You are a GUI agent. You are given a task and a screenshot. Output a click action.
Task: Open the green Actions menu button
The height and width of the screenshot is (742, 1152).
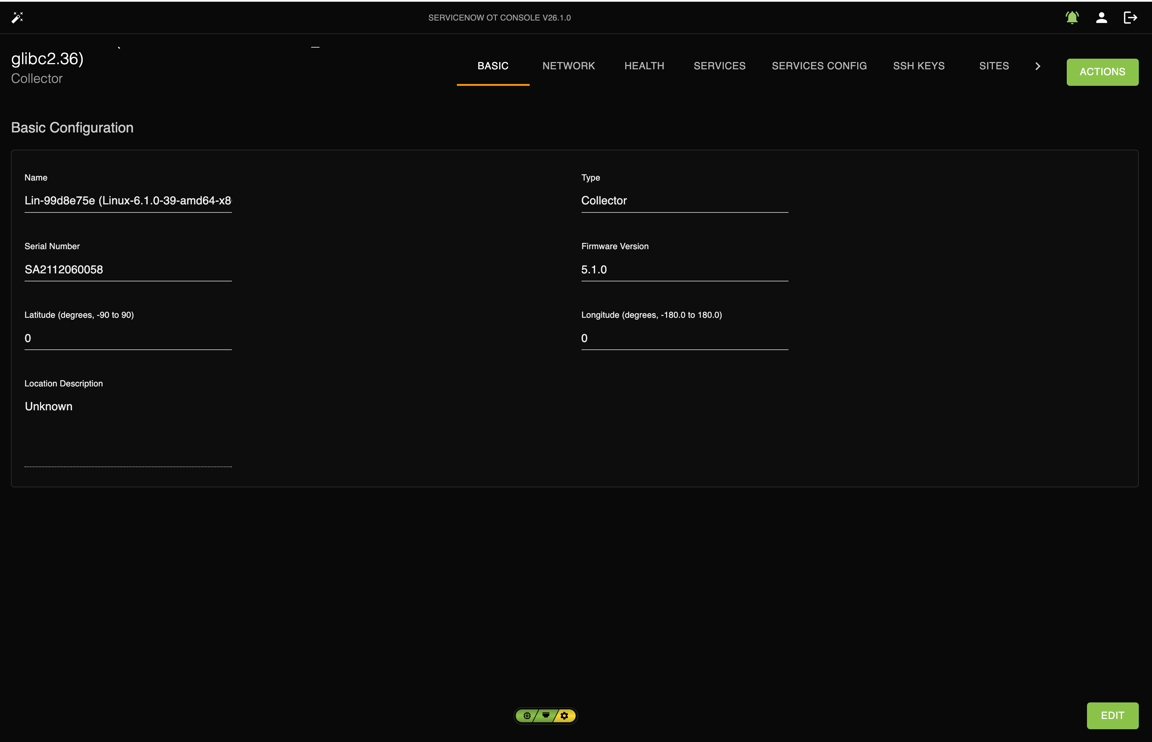1102,72
